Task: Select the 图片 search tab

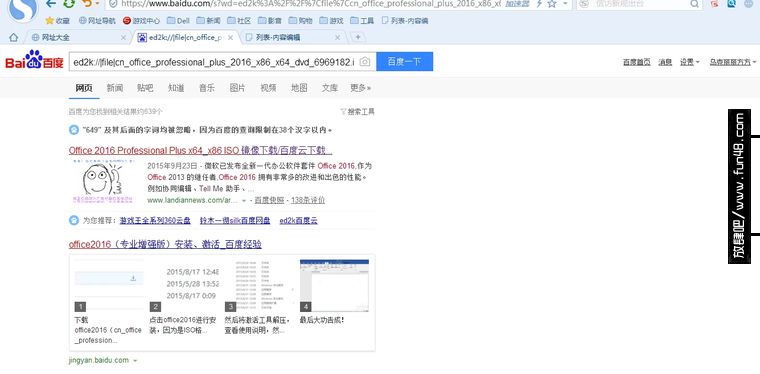Action: click(x=237, y=88)
